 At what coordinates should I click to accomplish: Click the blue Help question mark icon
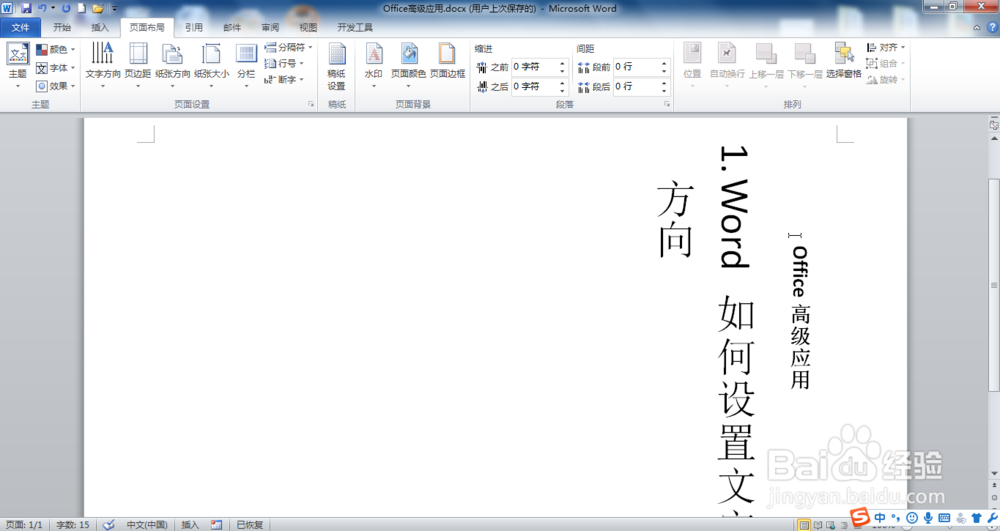click(992, 27)
